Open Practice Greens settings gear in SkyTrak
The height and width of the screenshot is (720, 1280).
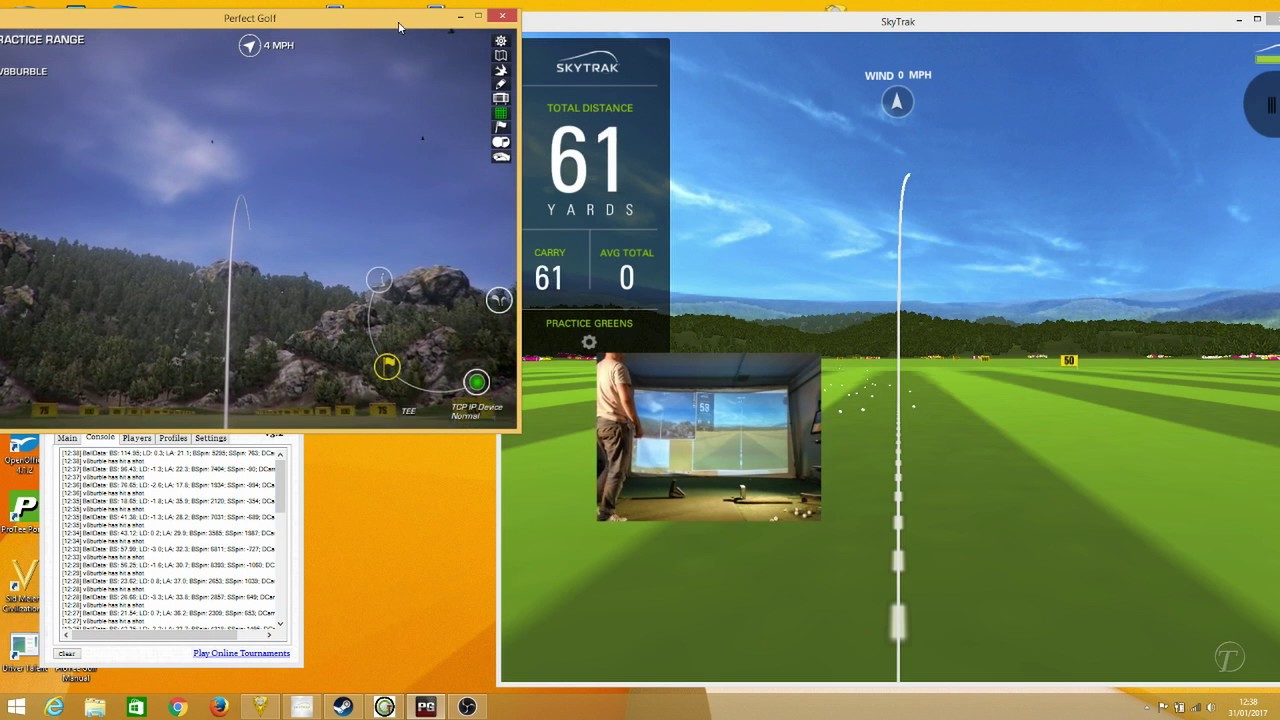pyautogui.click(x=589, y=342)
